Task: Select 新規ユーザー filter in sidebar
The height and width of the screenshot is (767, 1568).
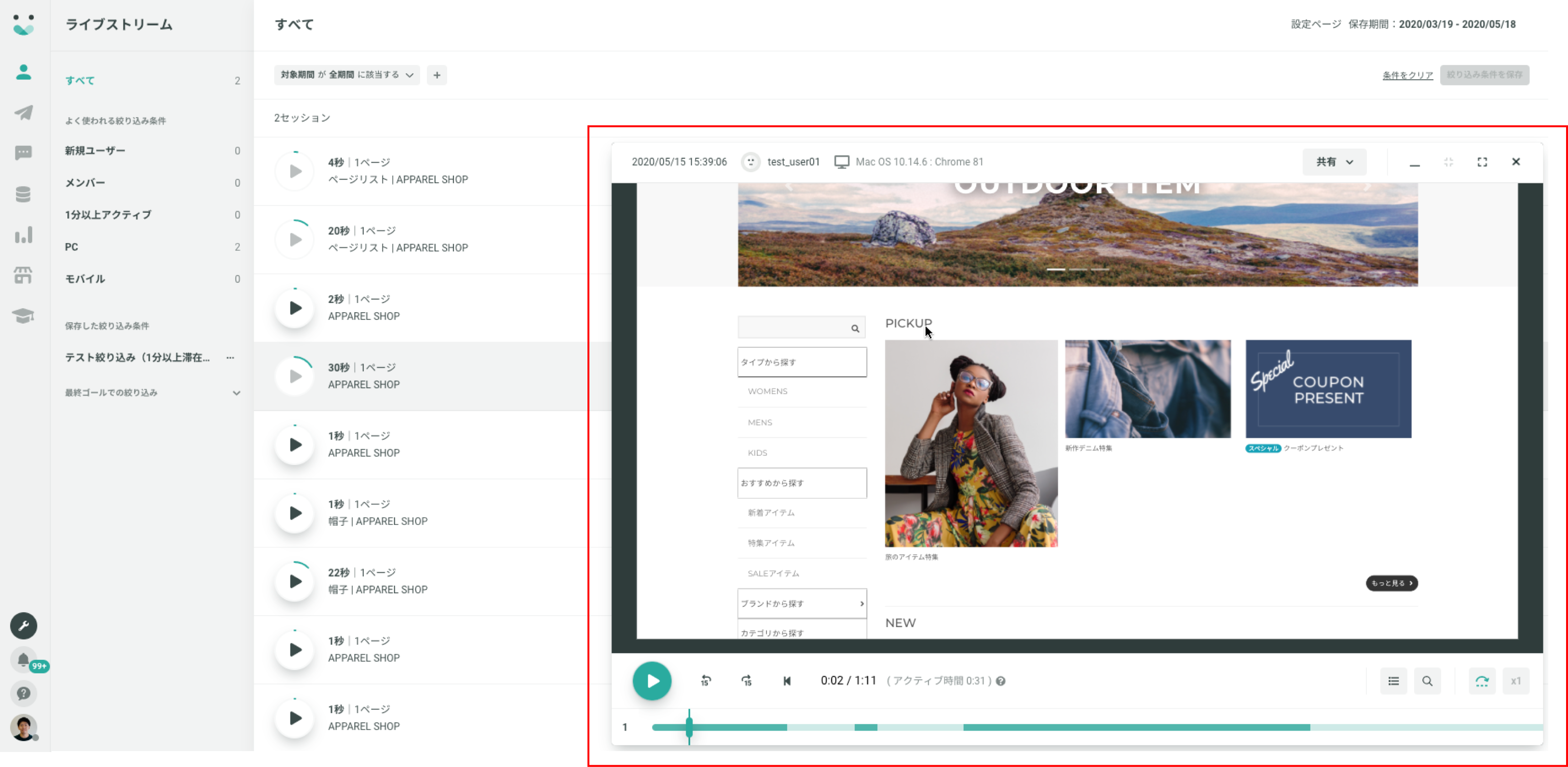Action: (95, 151)
